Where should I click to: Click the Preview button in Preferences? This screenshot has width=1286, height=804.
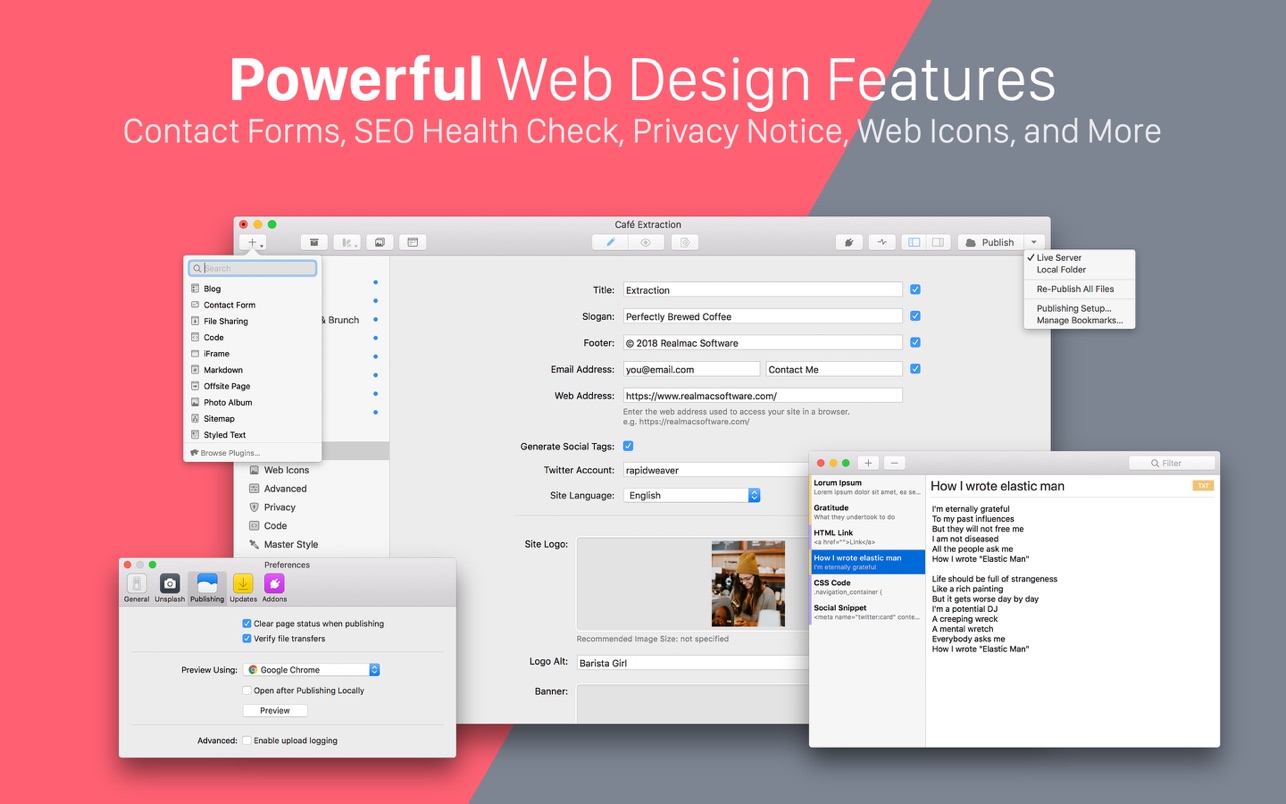(275, 711)
